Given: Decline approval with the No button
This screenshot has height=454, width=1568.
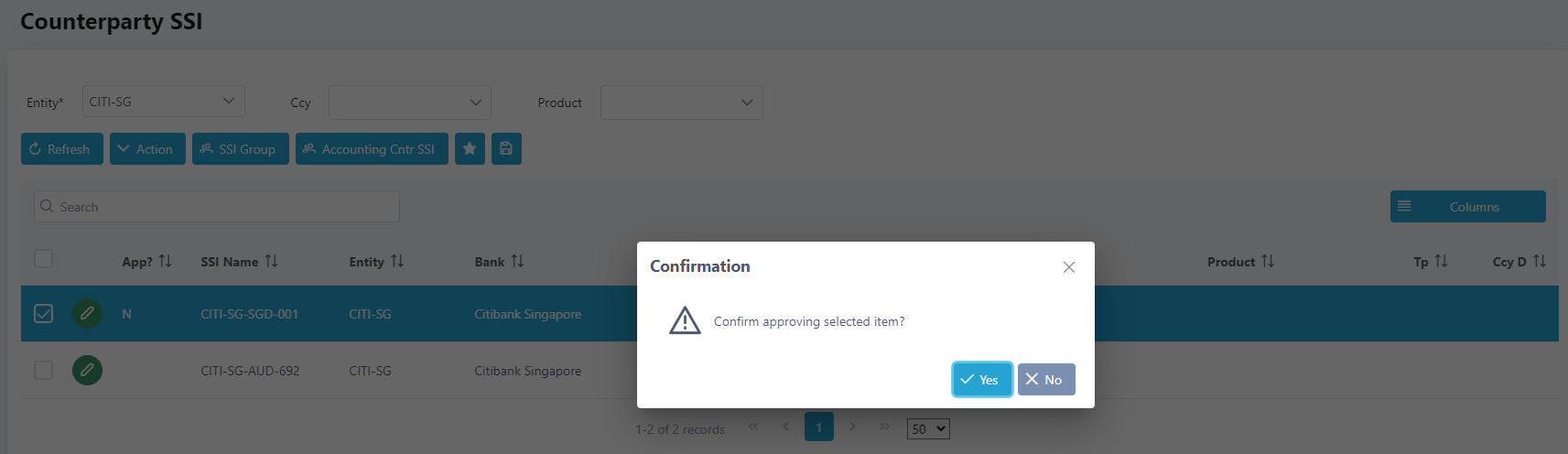Looking at the screenshot, I should coord(1045,380).
